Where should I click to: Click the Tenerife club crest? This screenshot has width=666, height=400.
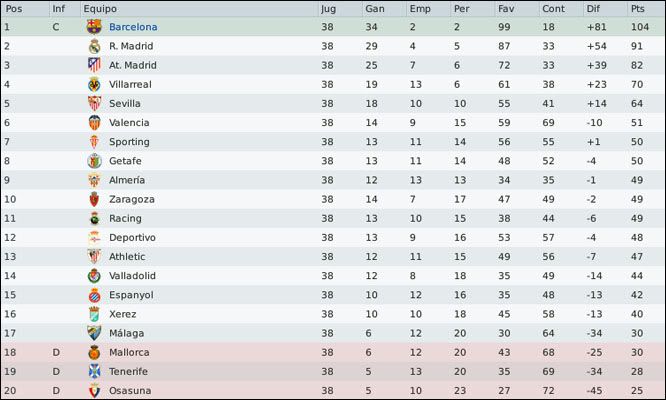(94, 371)
